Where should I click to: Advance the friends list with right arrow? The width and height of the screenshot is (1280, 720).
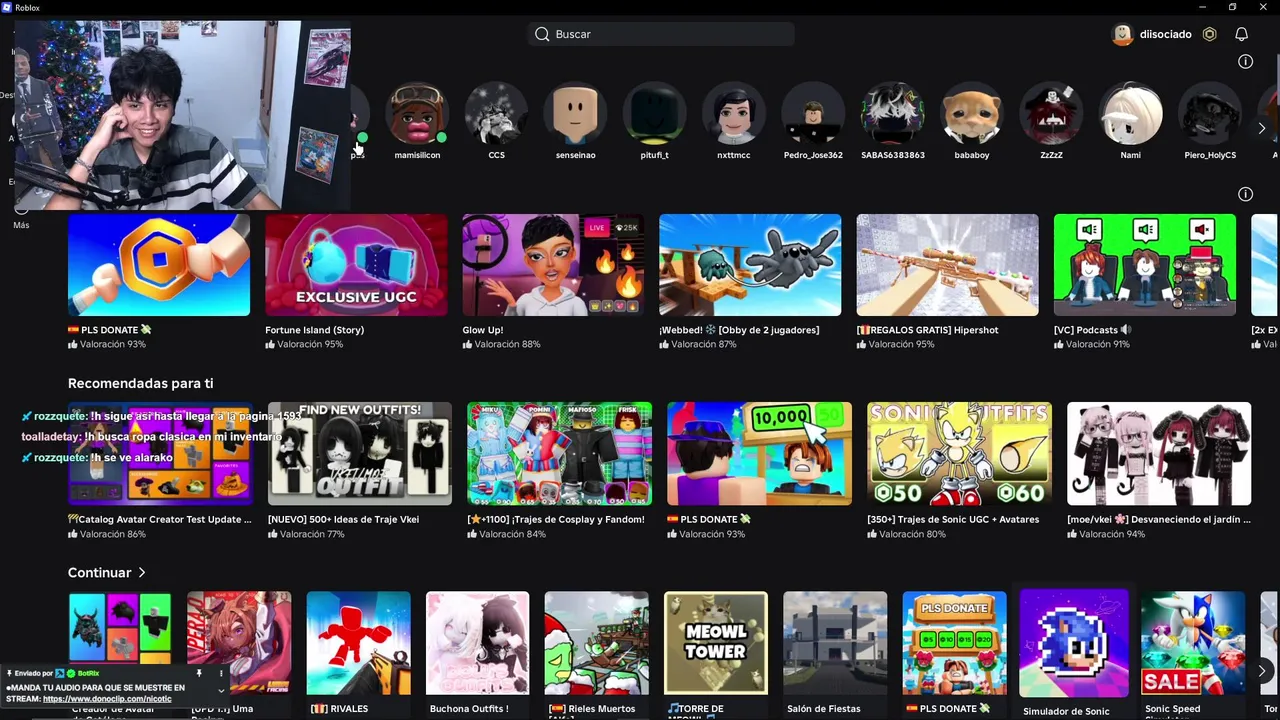(1261, 128)
